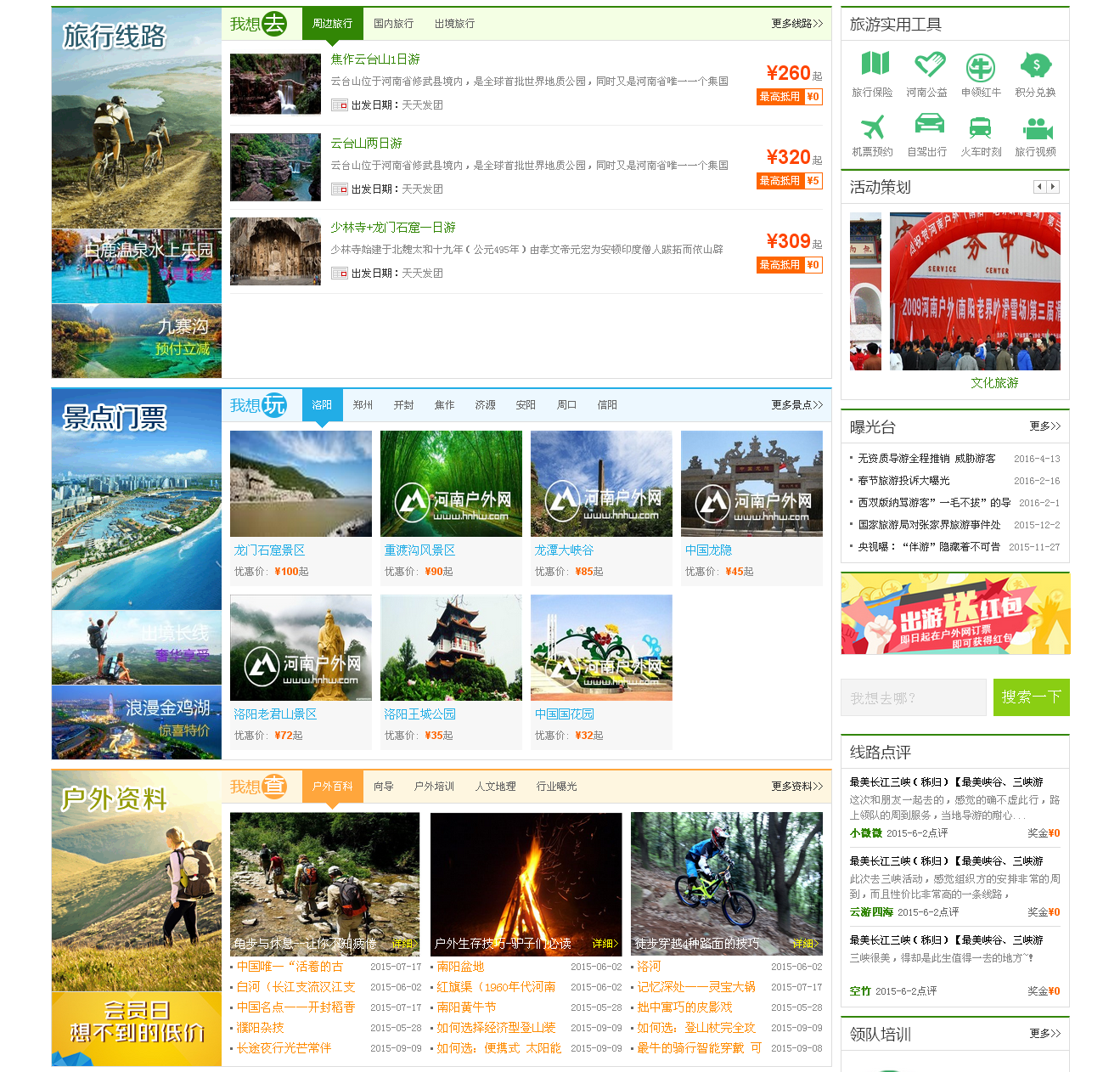Open 火车时刻 with the train icon
The width and height of the screenshot is (1120, 1072).
click(981, 127)
